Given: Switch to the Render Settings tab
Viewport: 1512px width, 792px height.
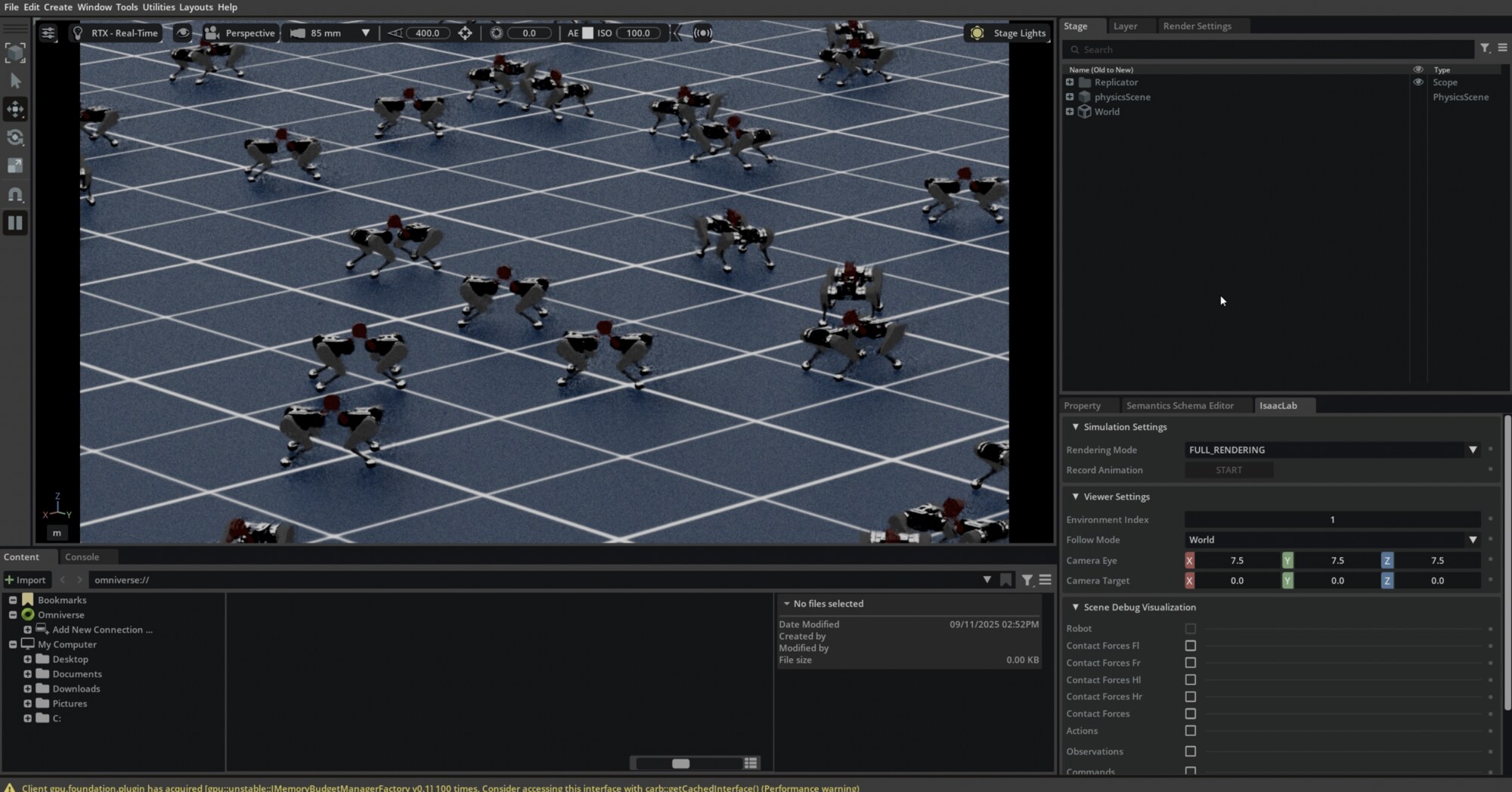Looking at the screenshot, I should (1198, 26).
